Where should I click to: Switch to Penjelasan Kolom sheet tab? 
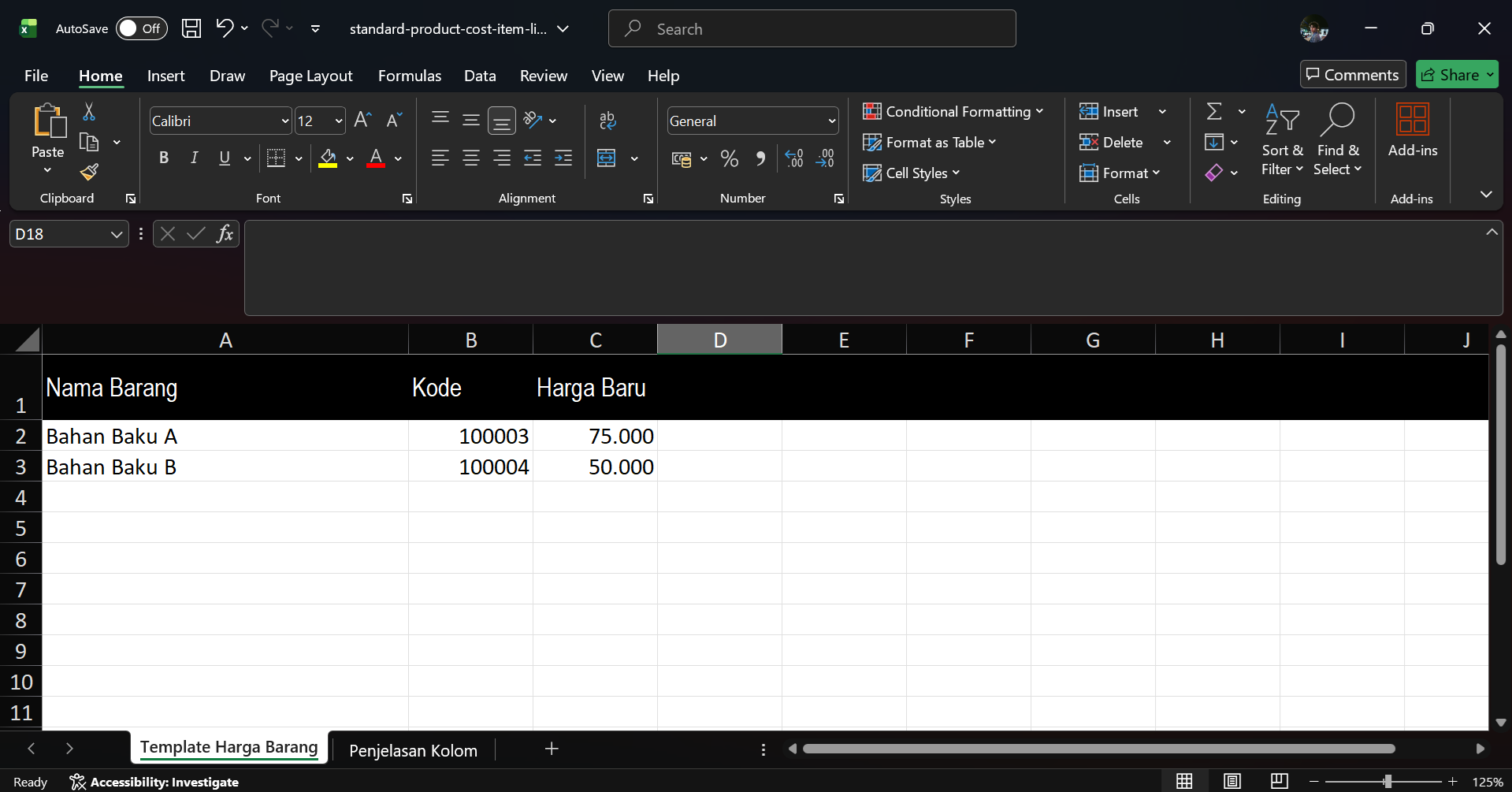tap(413, 750)
